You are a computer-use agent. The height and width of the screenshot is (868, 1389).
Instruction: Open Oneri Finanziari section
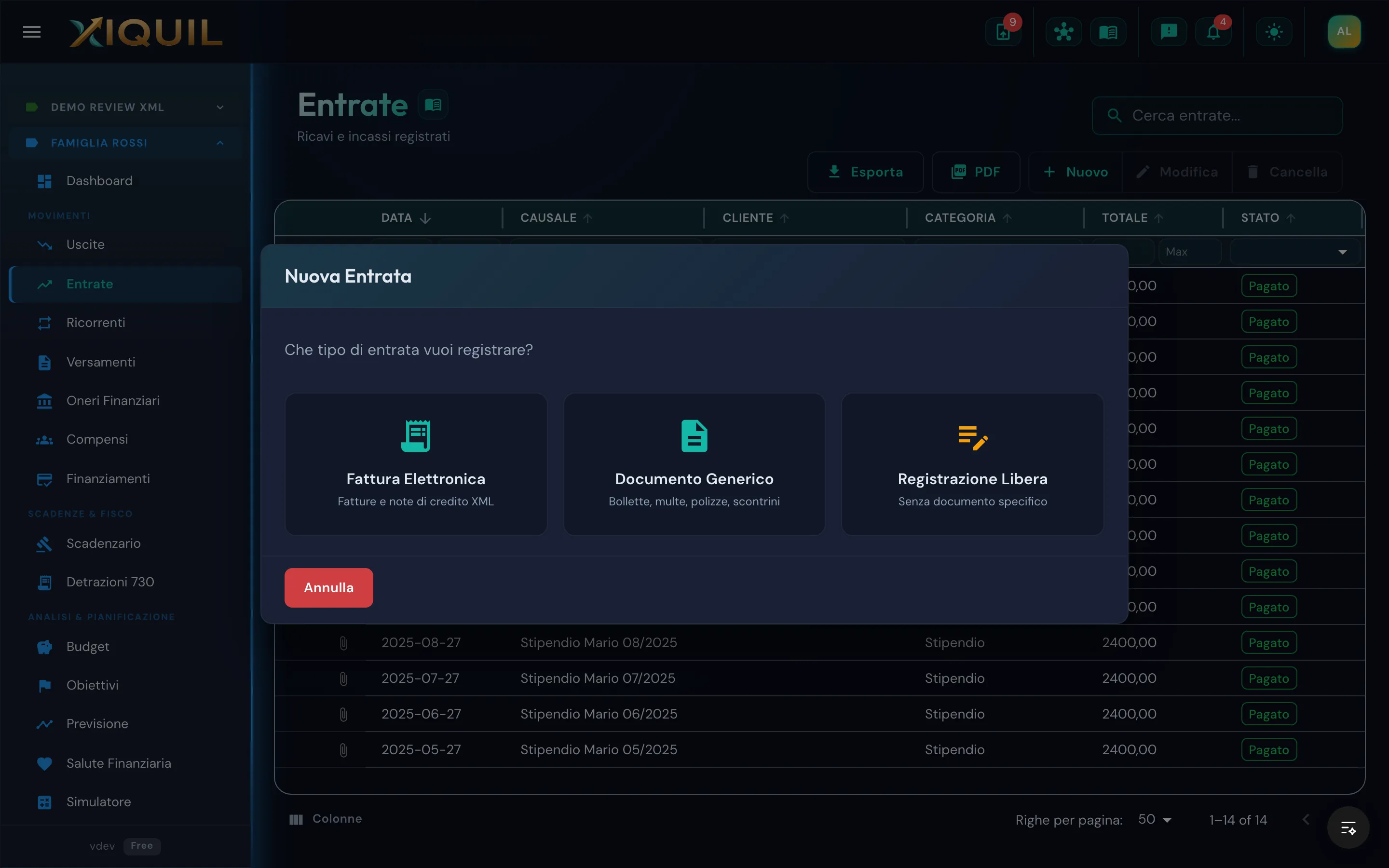126,401
